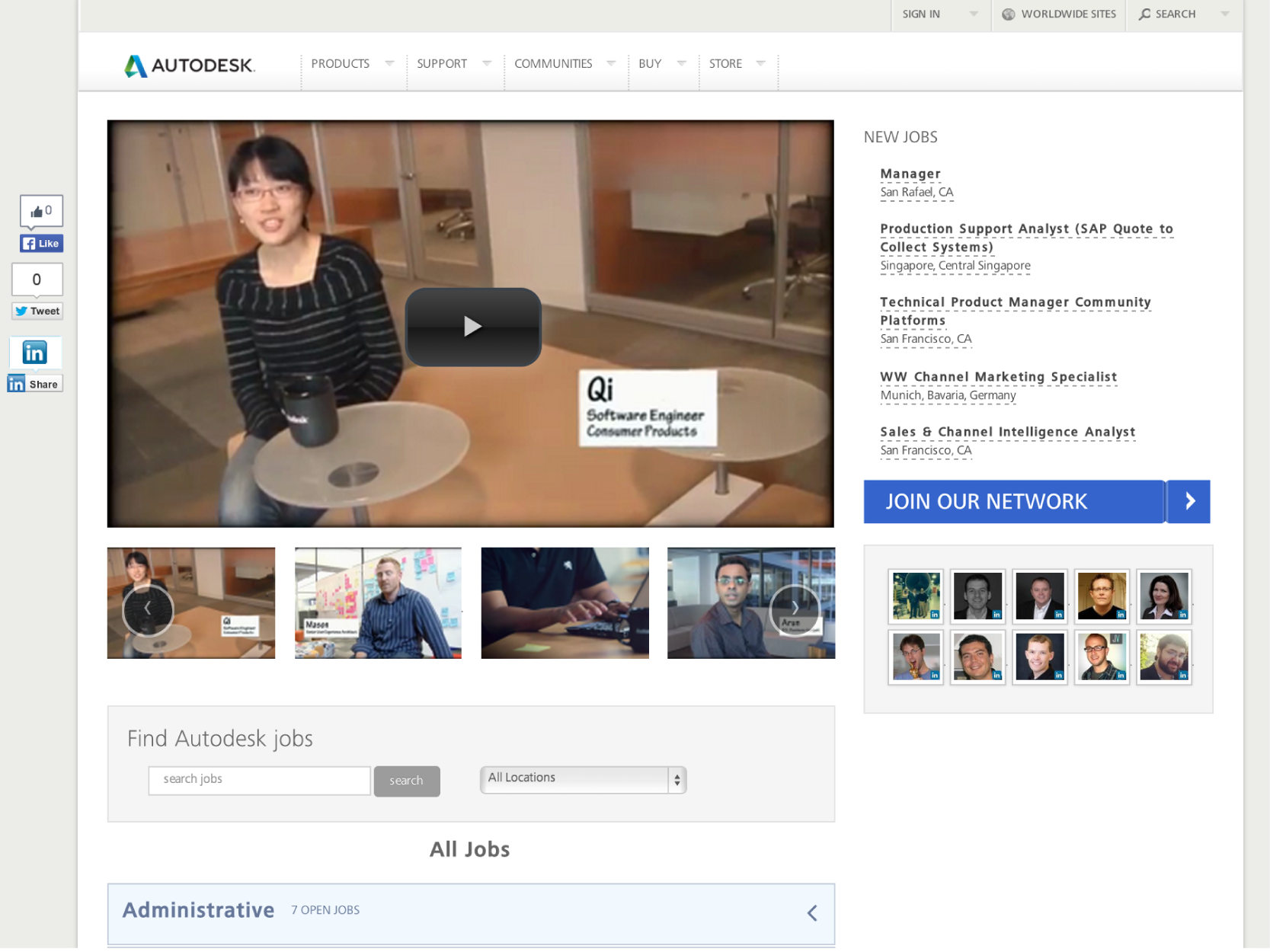Tweet this page
The width and height of the screenshot is (1270, 952).
[37, 311]
